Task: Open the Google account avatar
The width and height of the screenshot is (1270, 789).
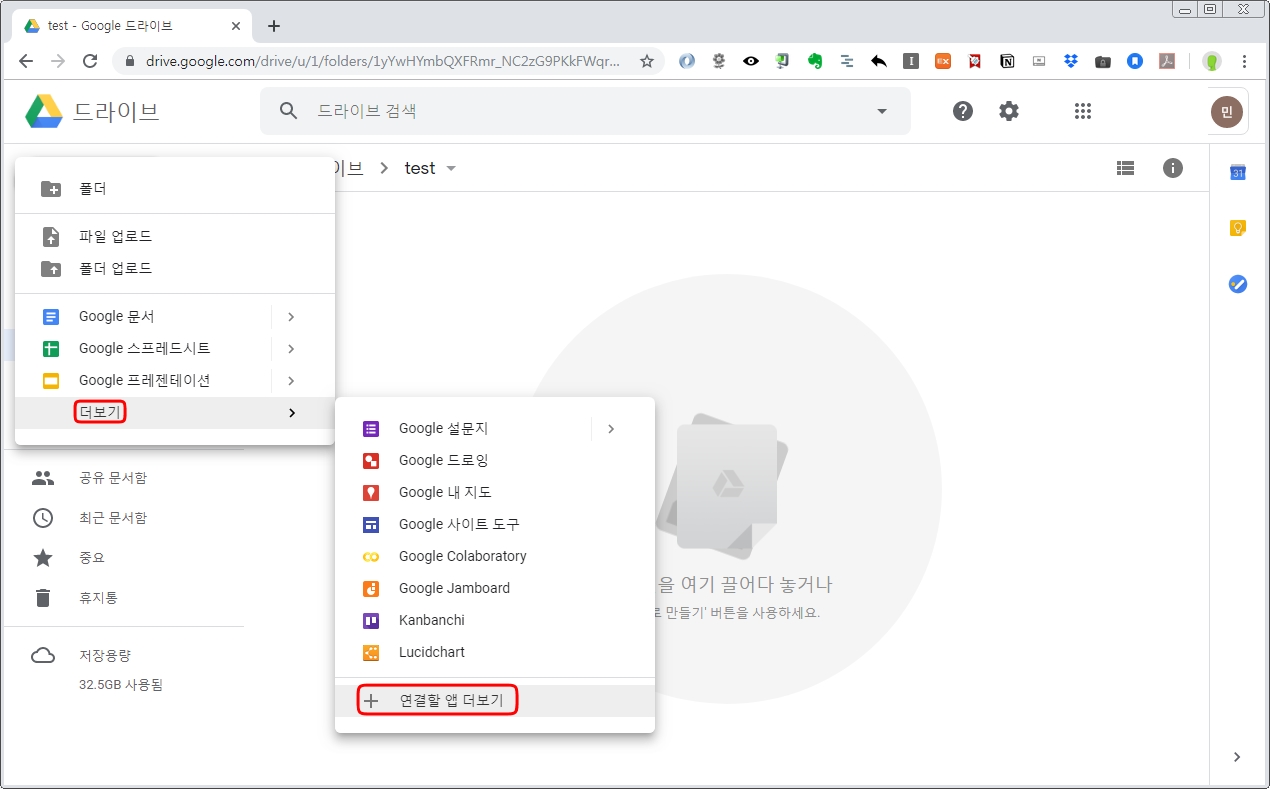Action: 1226,111
